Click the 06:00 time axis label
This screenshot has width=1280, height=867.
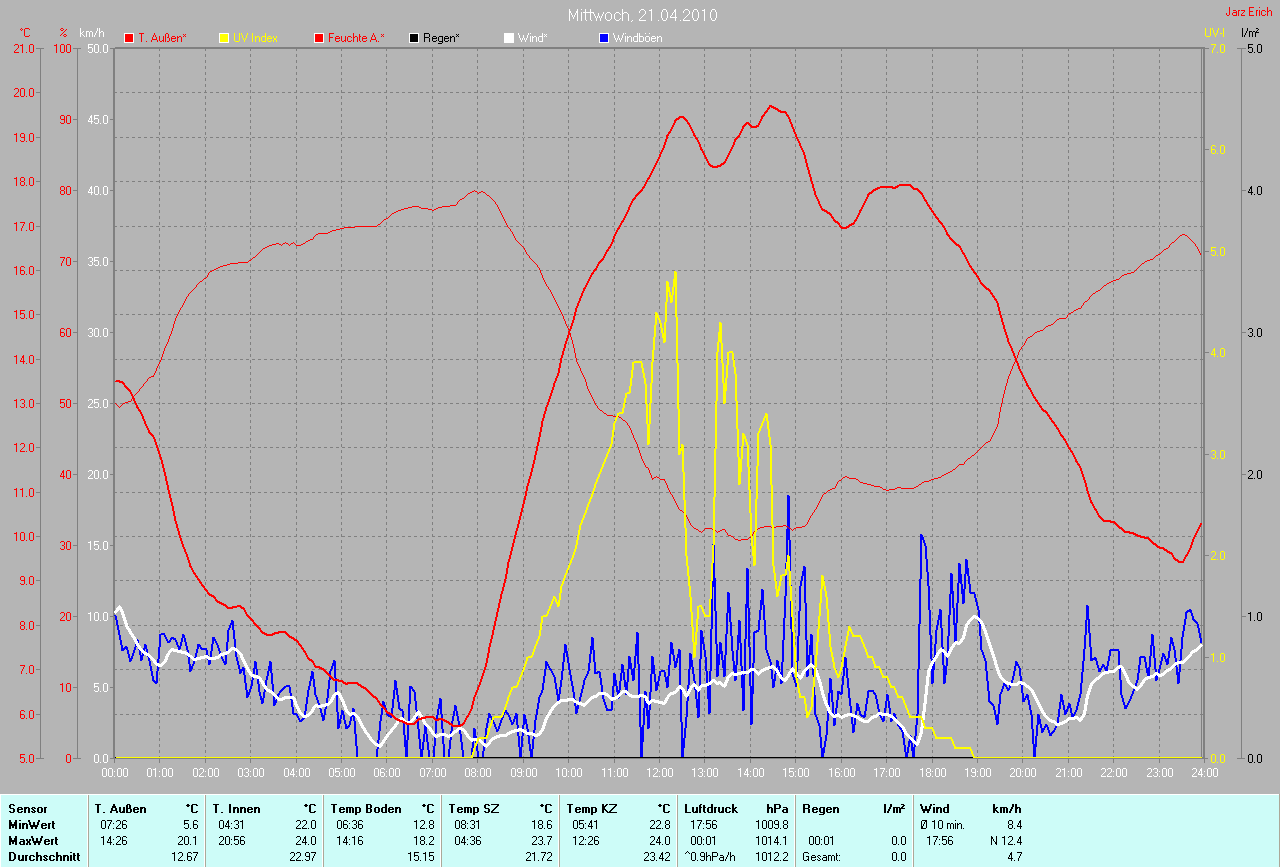tap(387, 772)
